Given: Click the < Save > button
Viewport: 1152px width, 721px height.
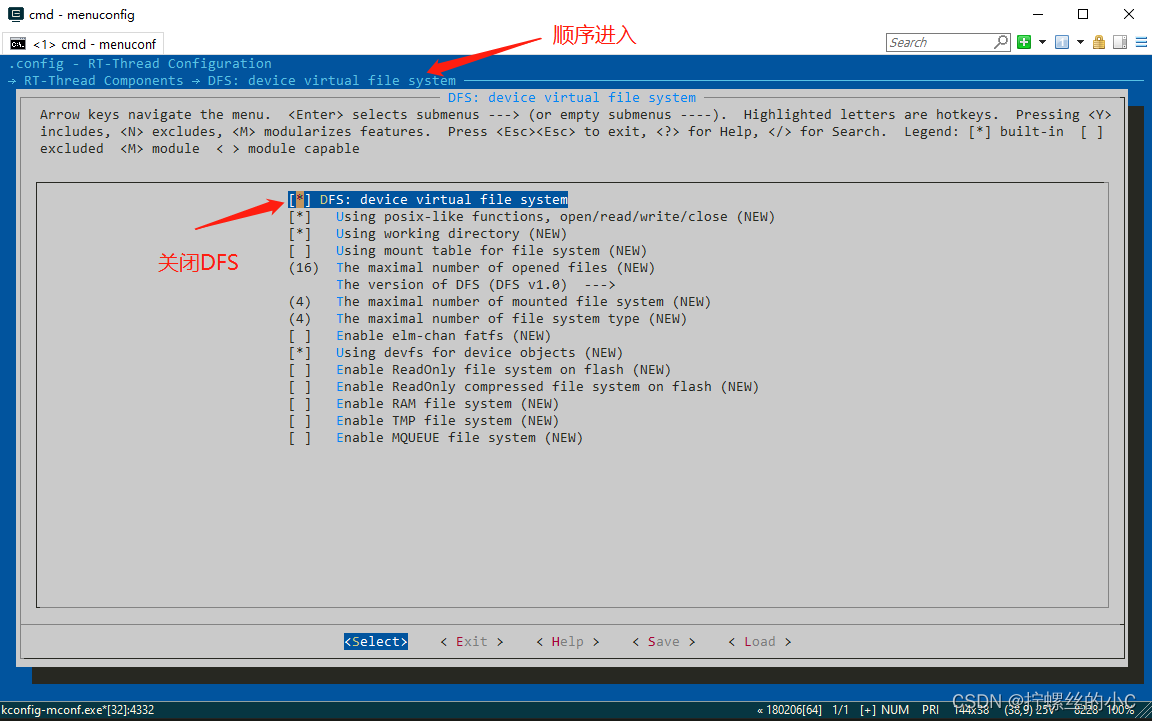Looking at the screenshot, I should point(663,642).
